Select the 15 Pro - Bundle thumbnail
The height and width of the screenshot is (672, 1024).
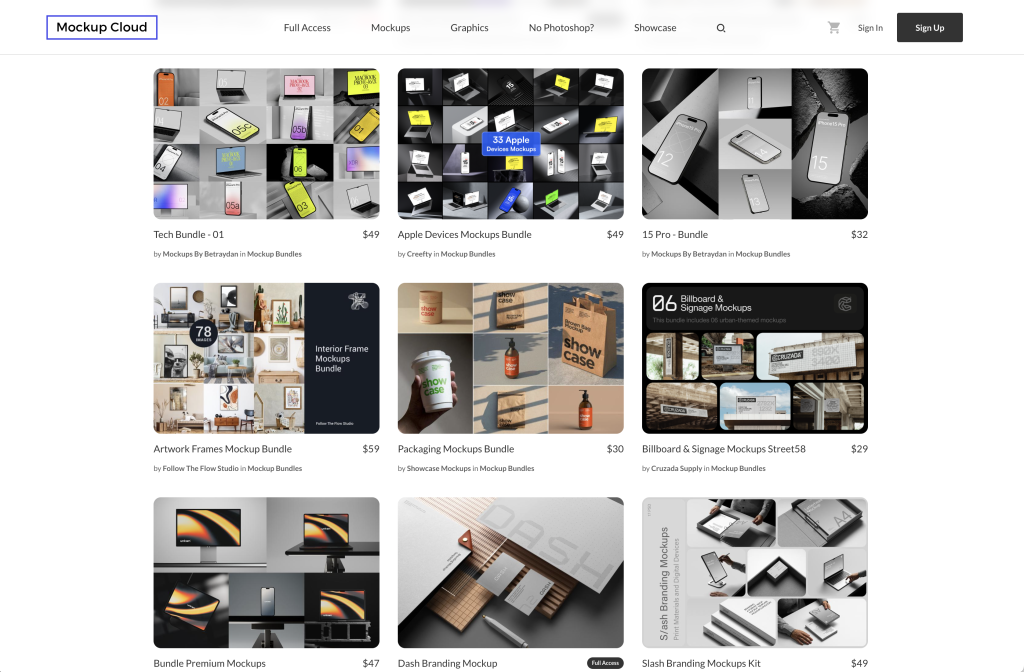[754, 143]
